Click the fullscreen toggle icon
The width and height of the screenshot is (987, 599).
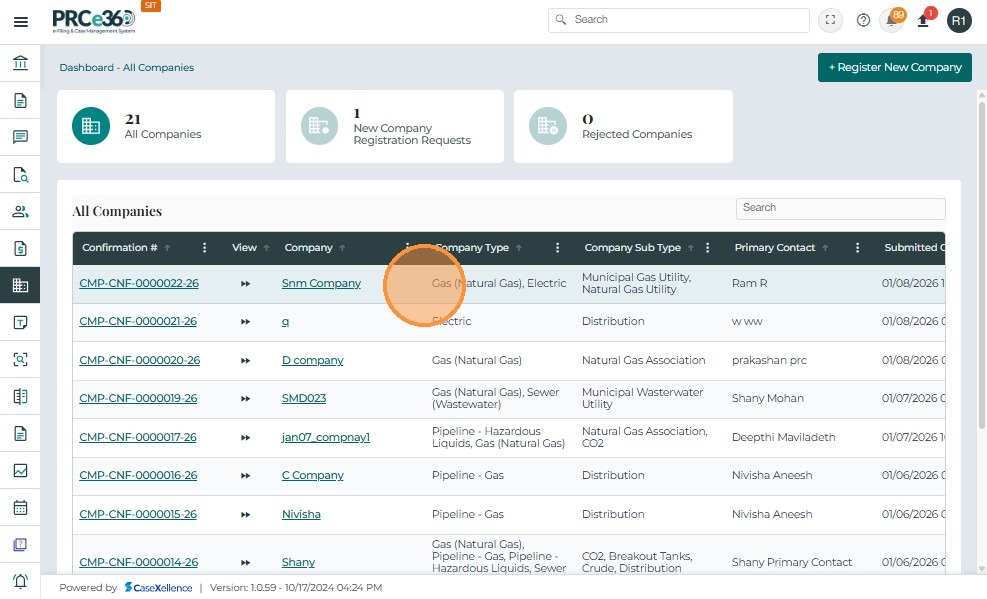pyautogui.click(x=830, y=20)
